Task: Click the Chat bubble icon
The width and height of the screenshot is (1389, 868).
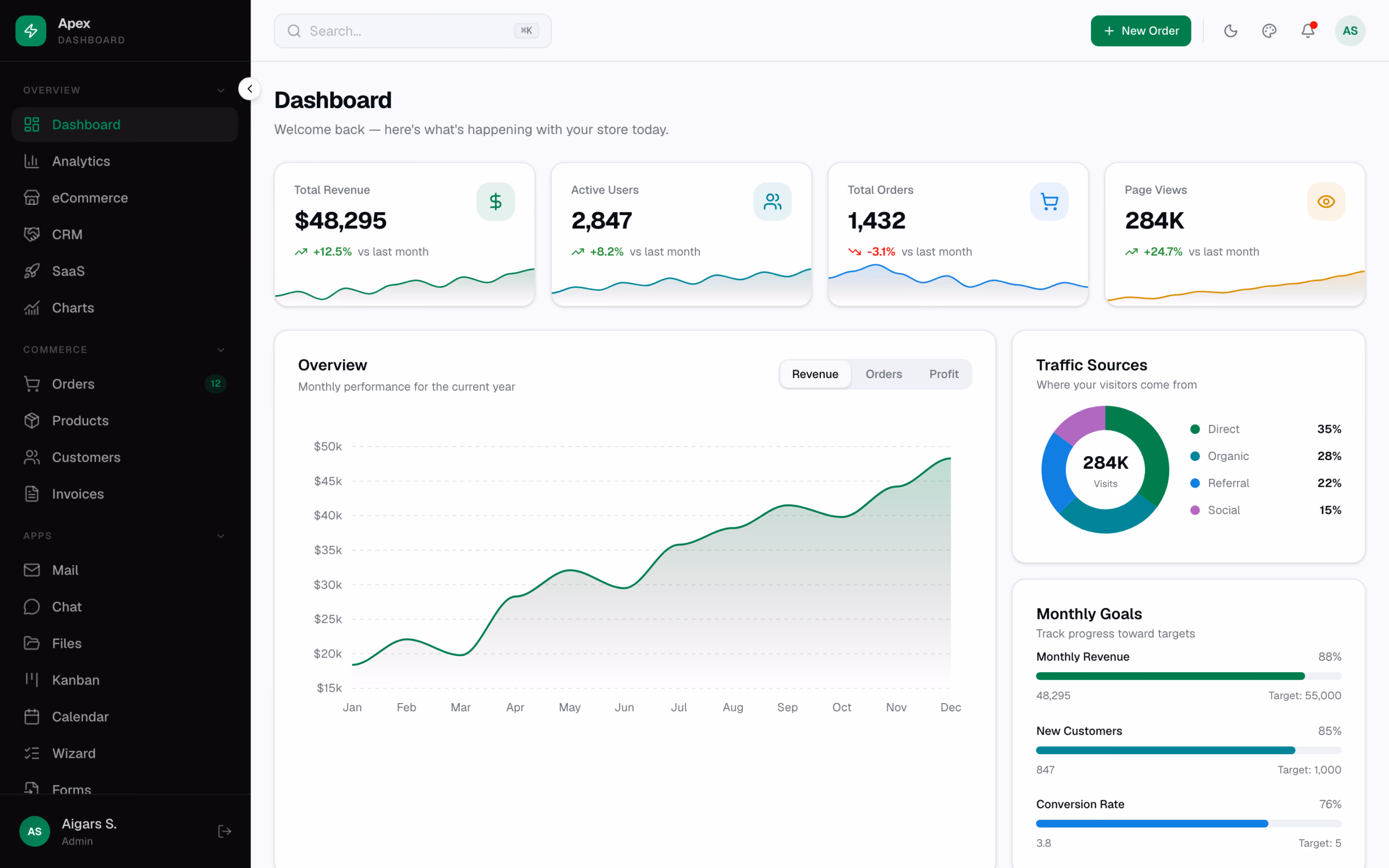Action: pos(31,607)
